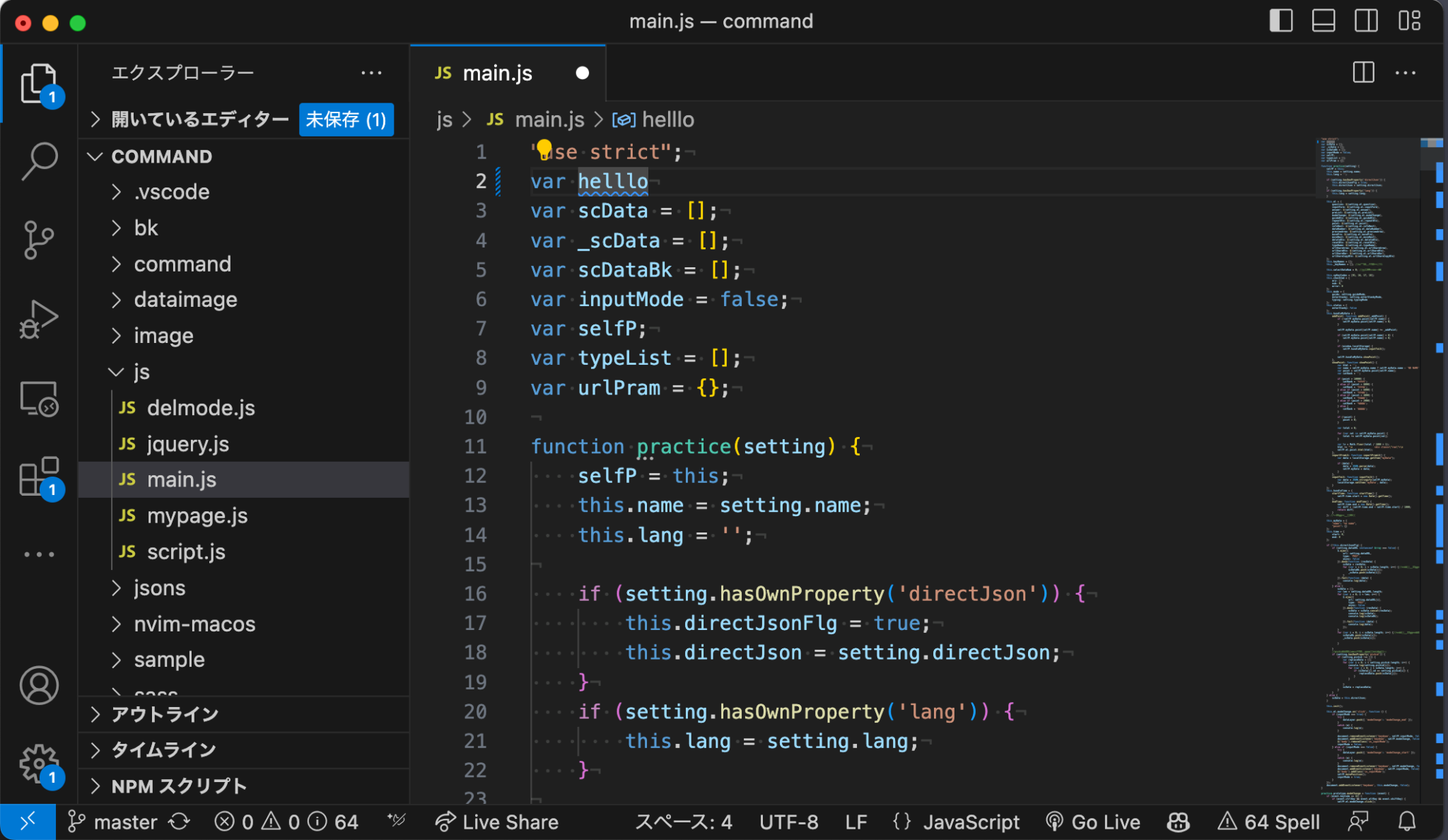Open the Source Control view
1448x840 pixels.
(x=39, y=240)
